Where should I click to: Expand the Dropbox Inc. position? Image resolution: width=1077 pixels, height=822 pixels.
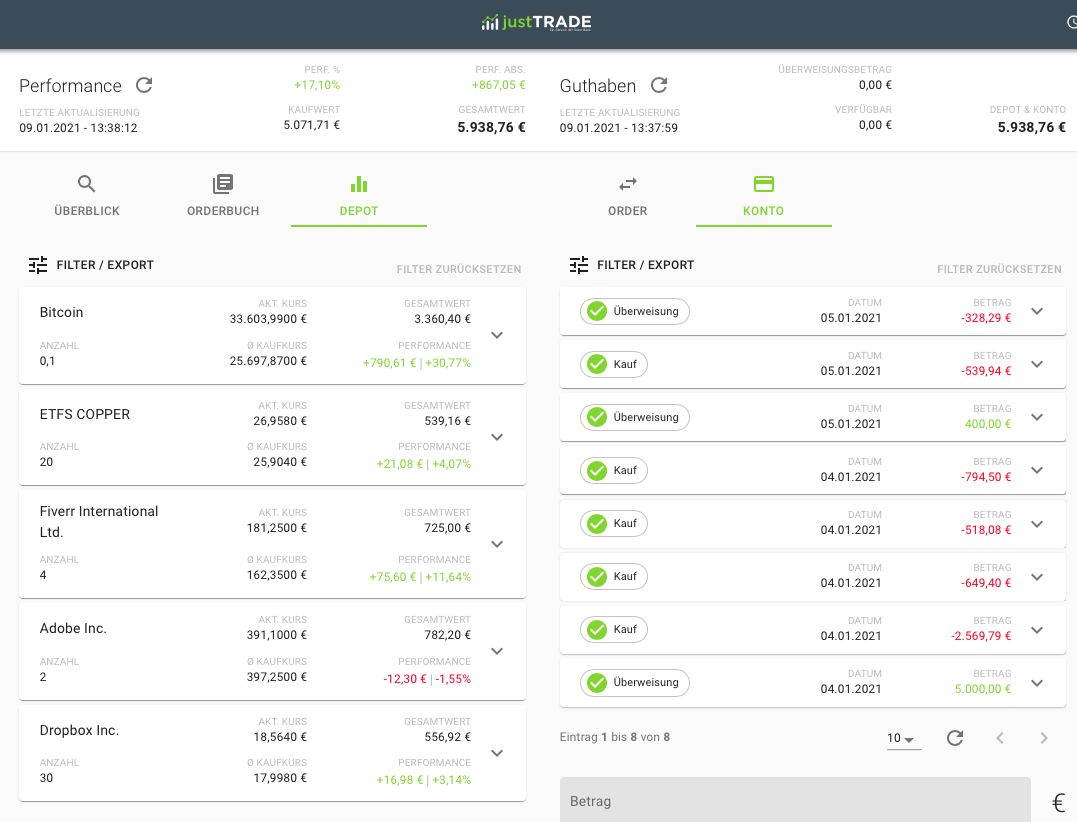[x=497, y=753]
